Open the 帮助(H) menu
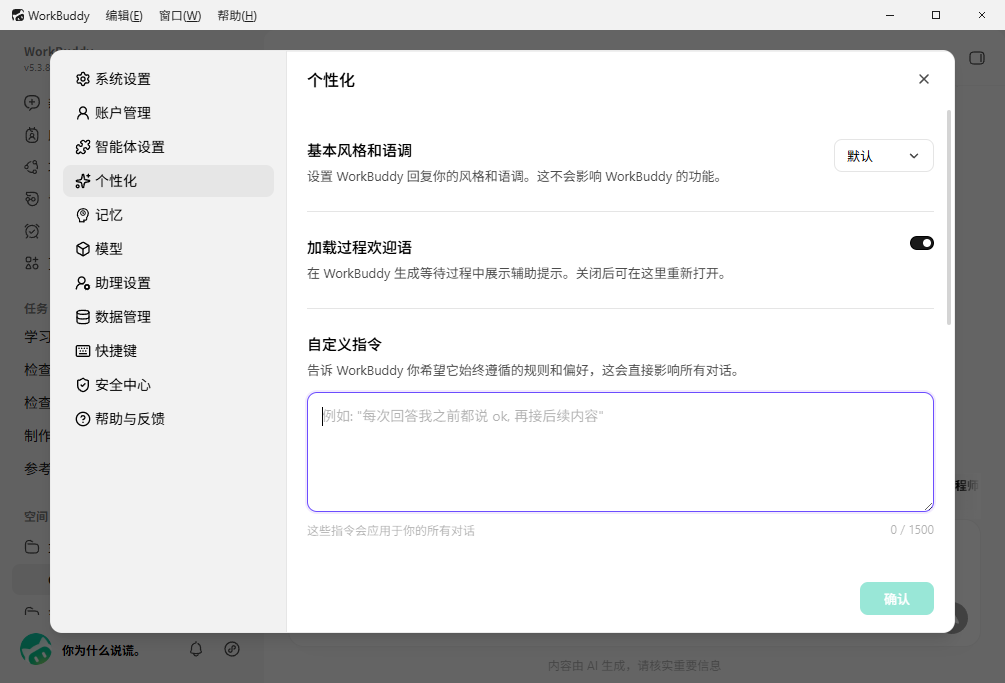This screenshot has width=1005, height=683. tap(237, 15)
